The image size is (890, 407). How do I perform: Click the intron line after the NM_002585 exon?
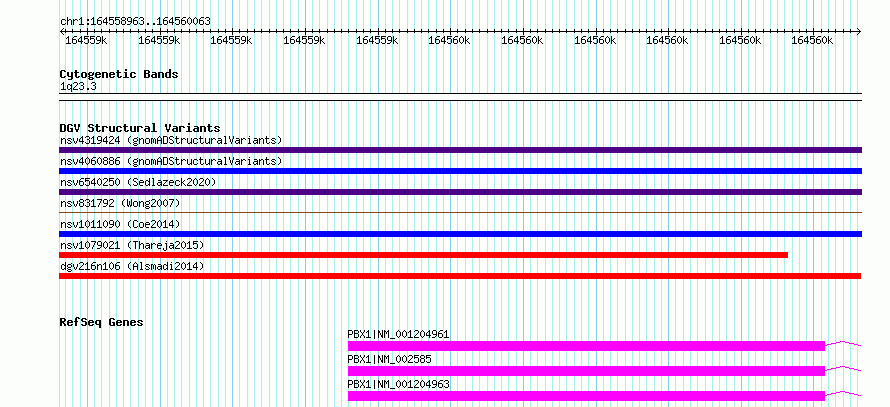(843, 368)
